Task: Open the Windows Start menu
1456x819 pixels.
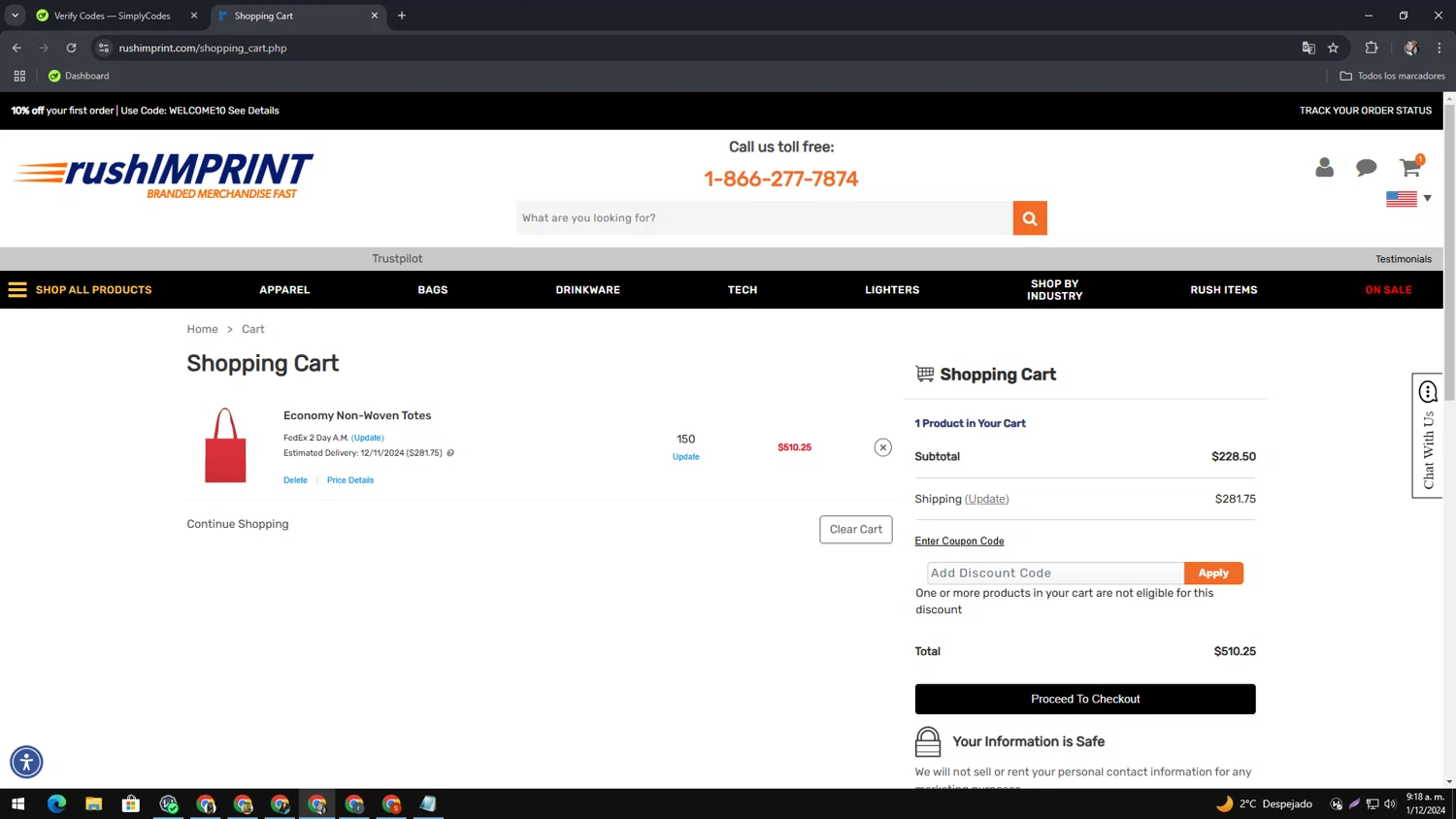Action: [x=17, y=803]
